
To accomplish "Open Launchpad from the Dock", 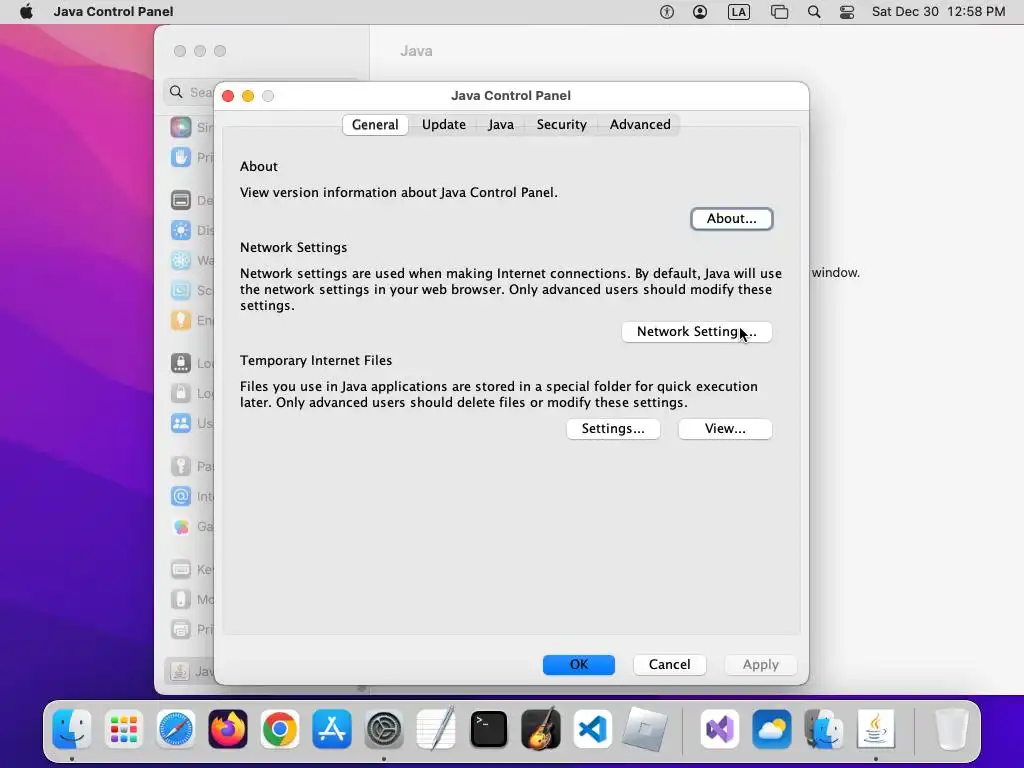I will pos(123,729).
